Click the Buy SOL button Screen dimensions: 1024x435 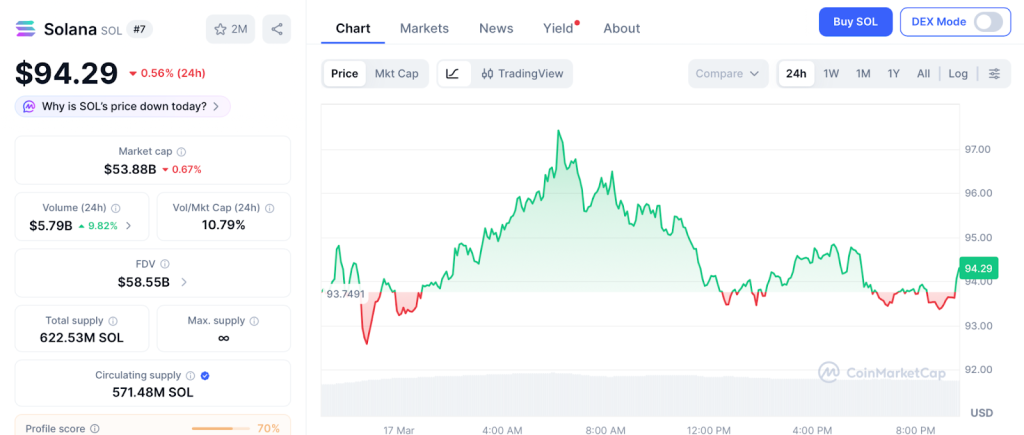point(855,22)
